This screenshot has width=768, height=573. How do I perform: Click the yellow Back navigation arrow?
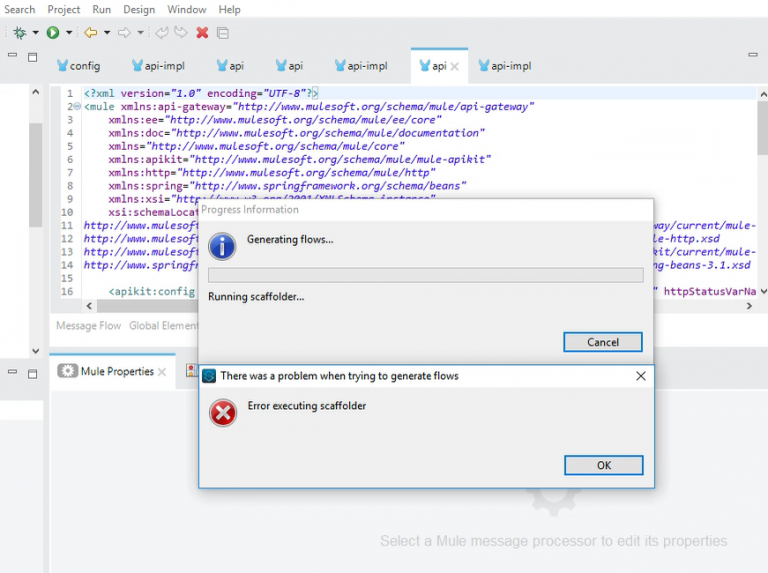[x=90, y=32]
